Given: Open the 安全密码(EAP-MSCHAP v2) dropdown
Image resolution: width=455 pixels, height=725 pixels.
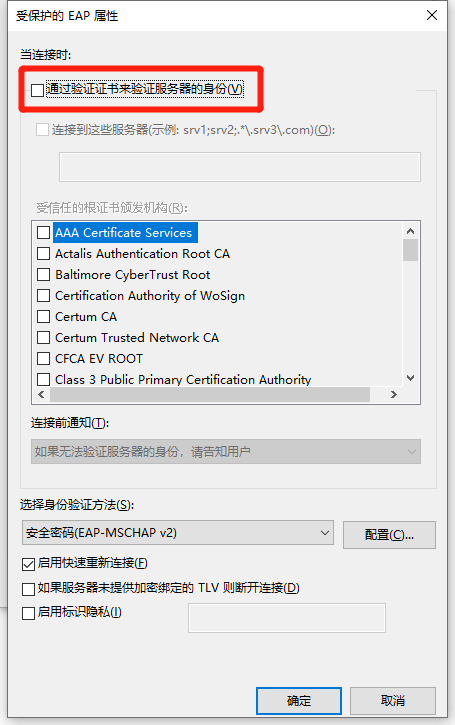Looking at the screenshot, I should point(178,533).
